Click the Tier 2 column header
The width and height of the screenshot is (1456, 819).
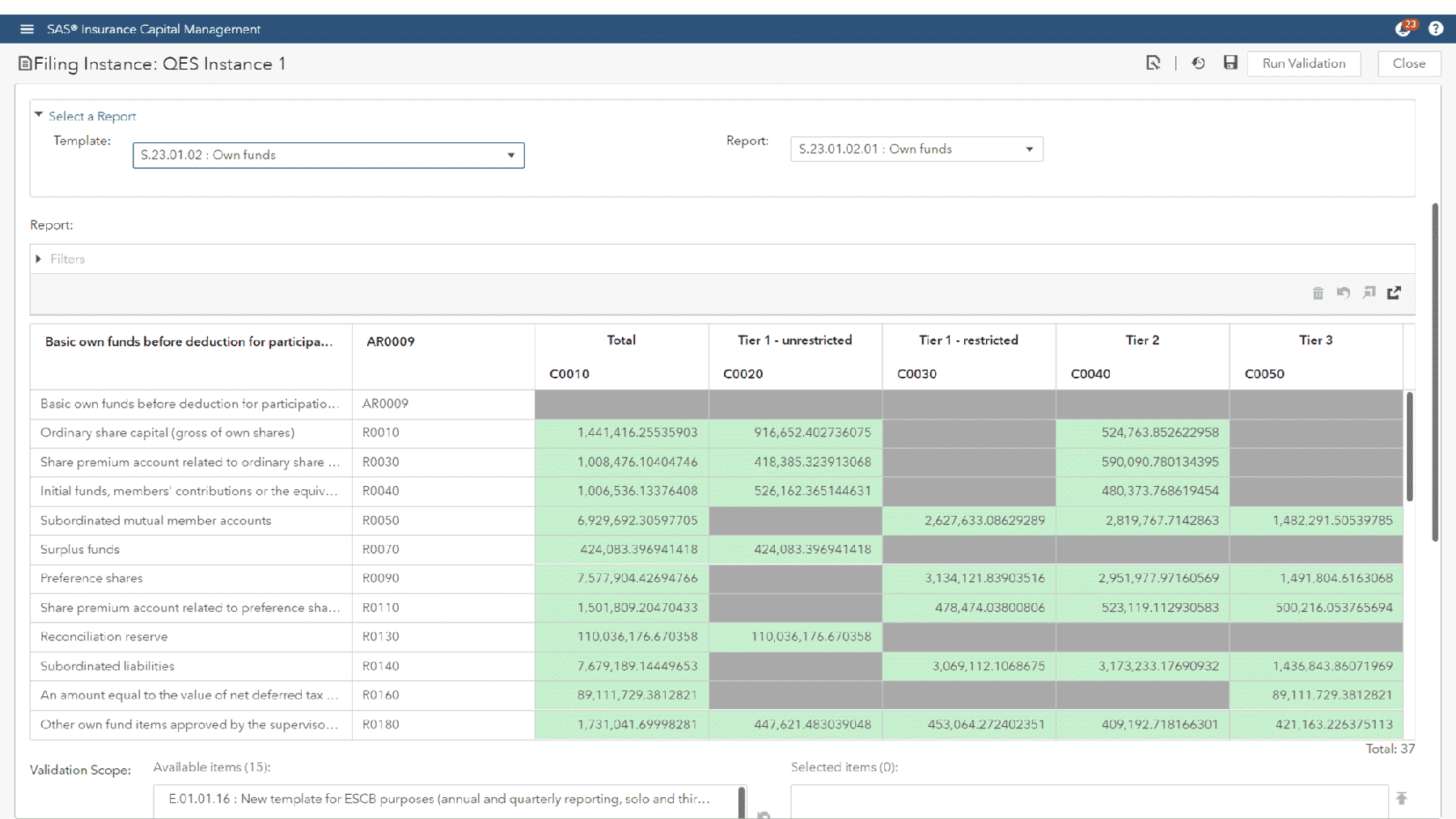(x=1142, y=340)
